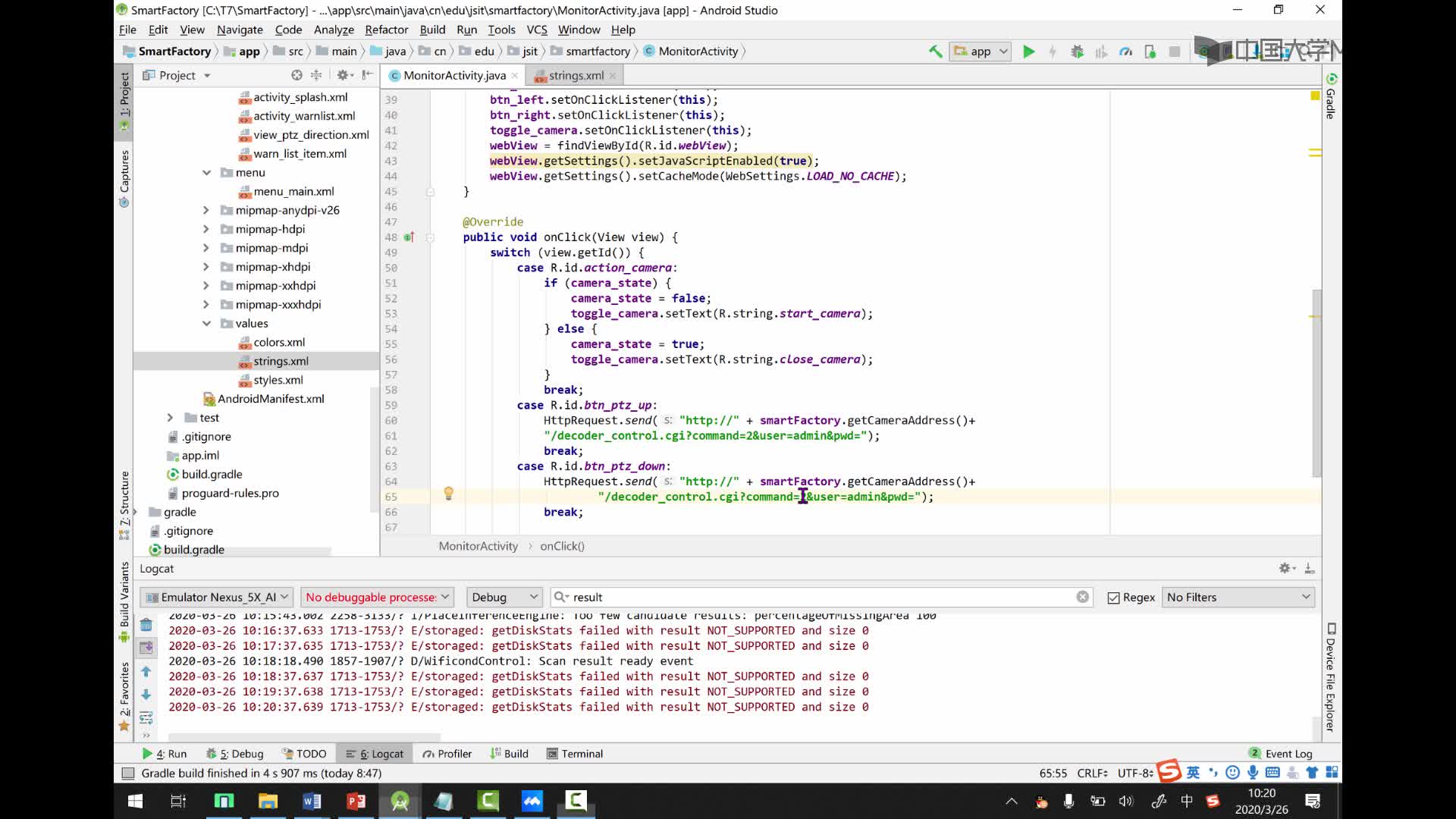The image size is (1456, 819).
Task: Click Collapse All icon in Project panel
Action: (316, 75)
